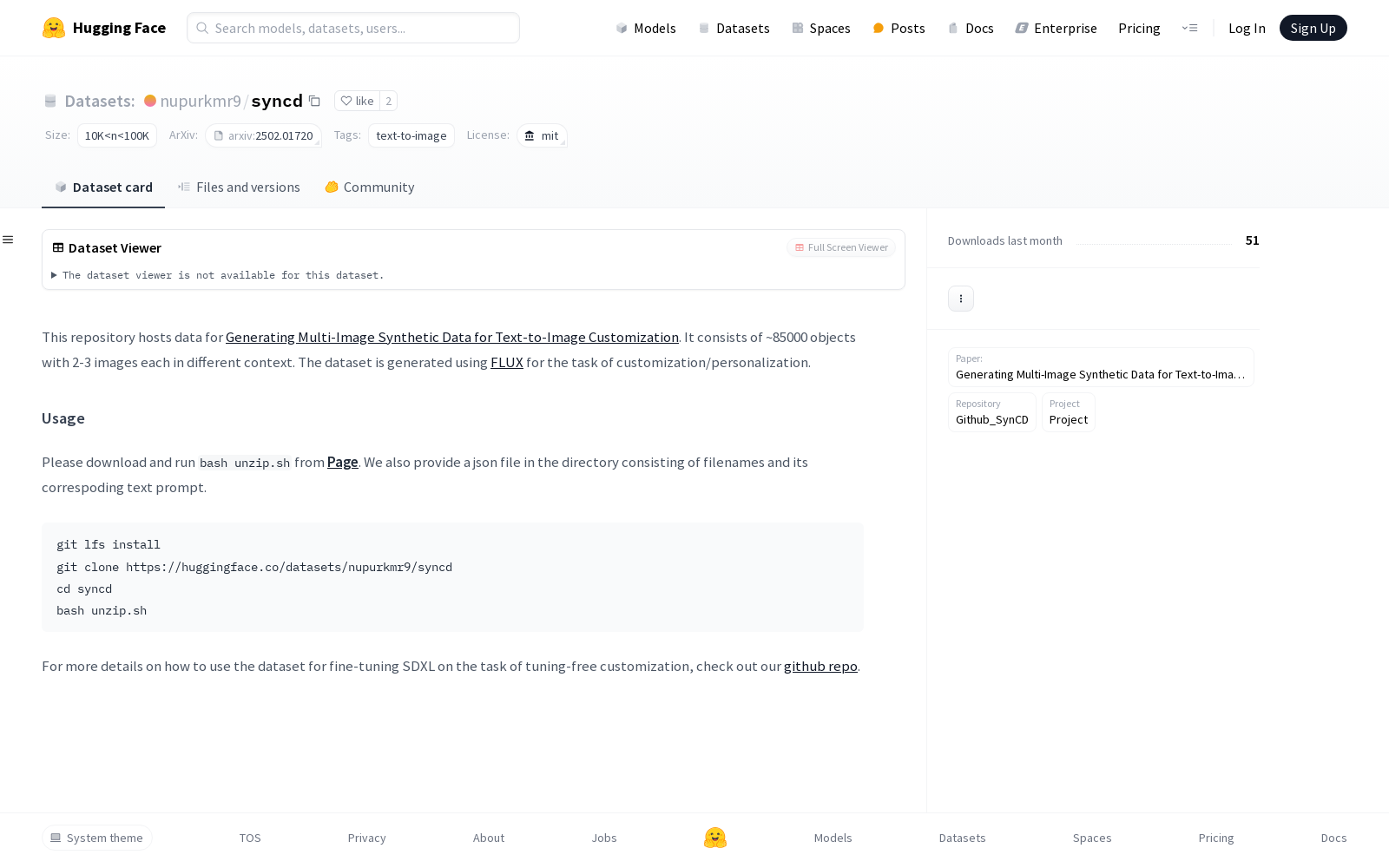Image resolution: width=1389 pixels, height=868 pixels.
Task: Open Models link in footer
Action: [x=833, y=838]
